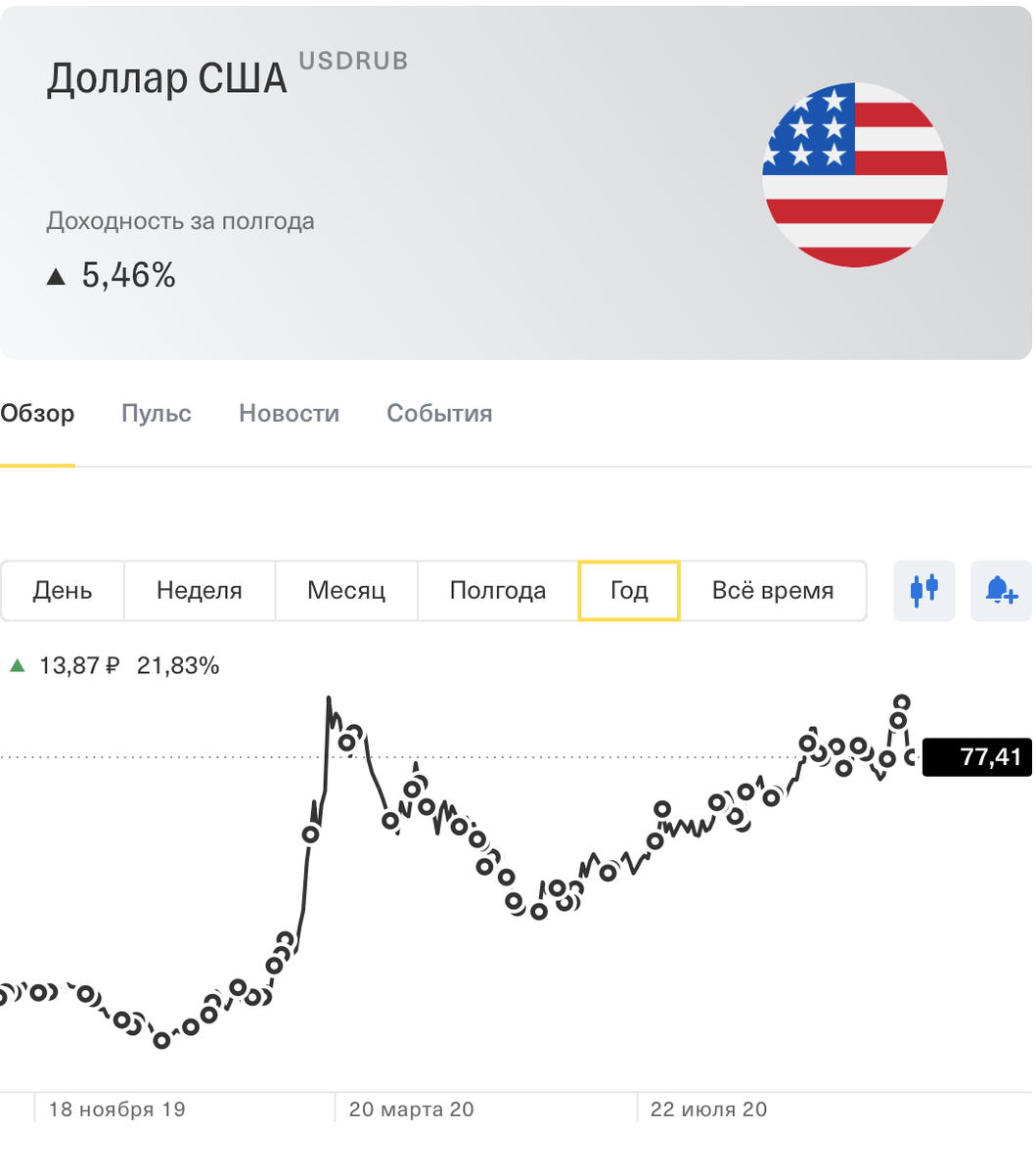Add a price alert bell icon
Viewport: 1036px width, 1174px height.
click(1002, 591)
